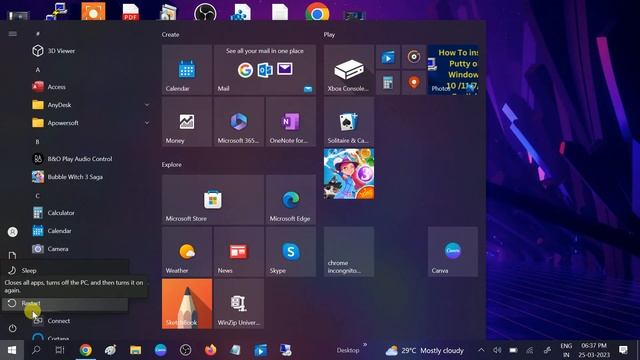The height and width of the screenshot is (360, 640).
Task: Choose Sleep from the power menu
Action: coord(65,270)
